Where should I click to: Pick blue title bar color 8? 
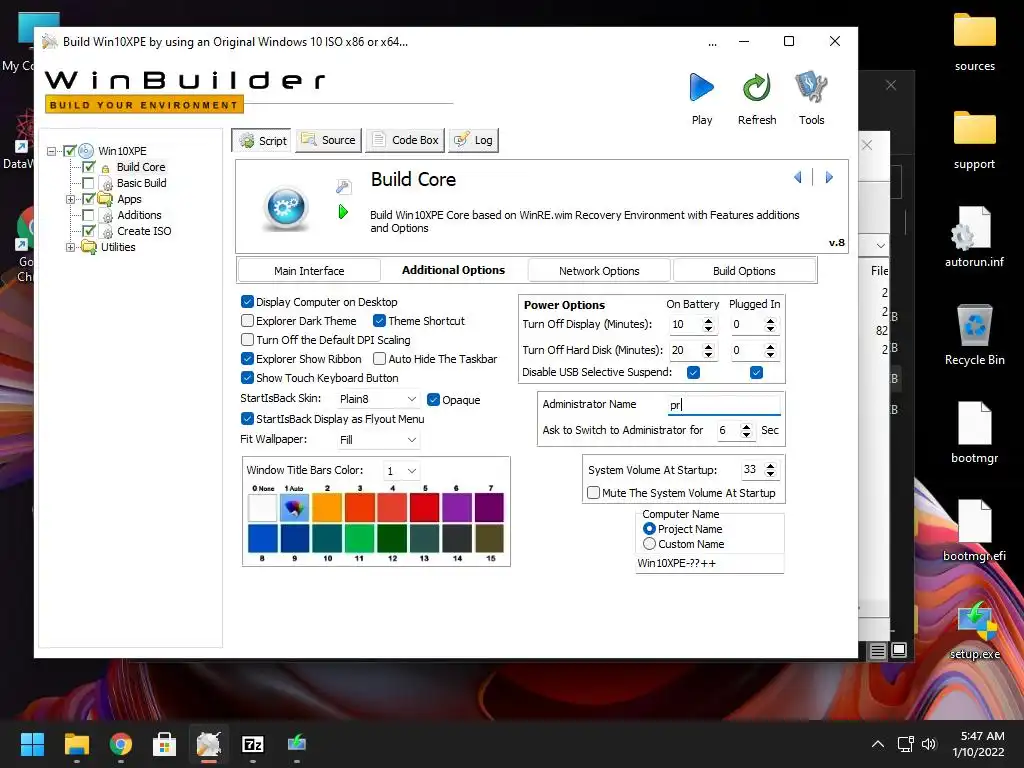pos(263,539)
